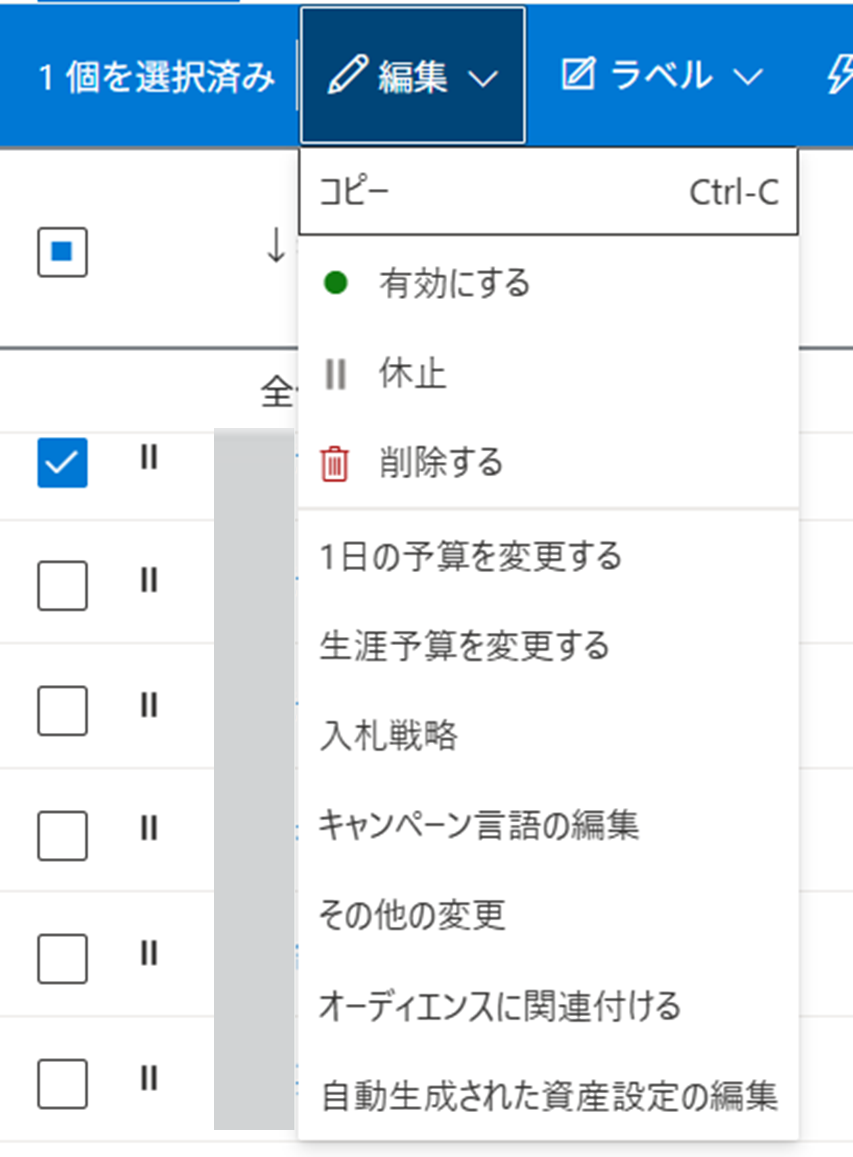Click the pencil icon beside 編集
Viewport: 853px width, 1157px height.
click(x=347, y=76)
